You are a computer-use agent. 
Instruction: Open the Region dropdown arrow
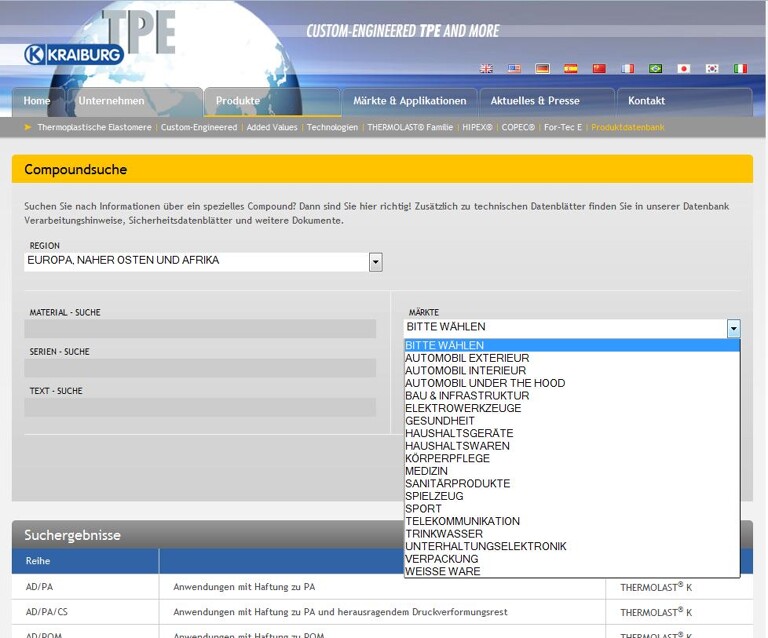tap(376, 262)
